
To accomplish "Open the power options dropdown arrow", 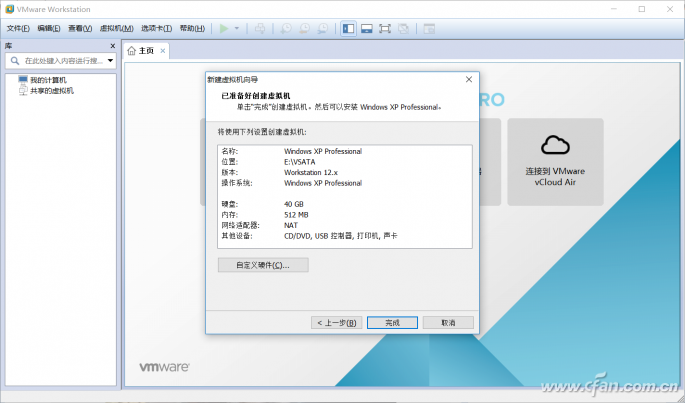I will pos(237,28).
